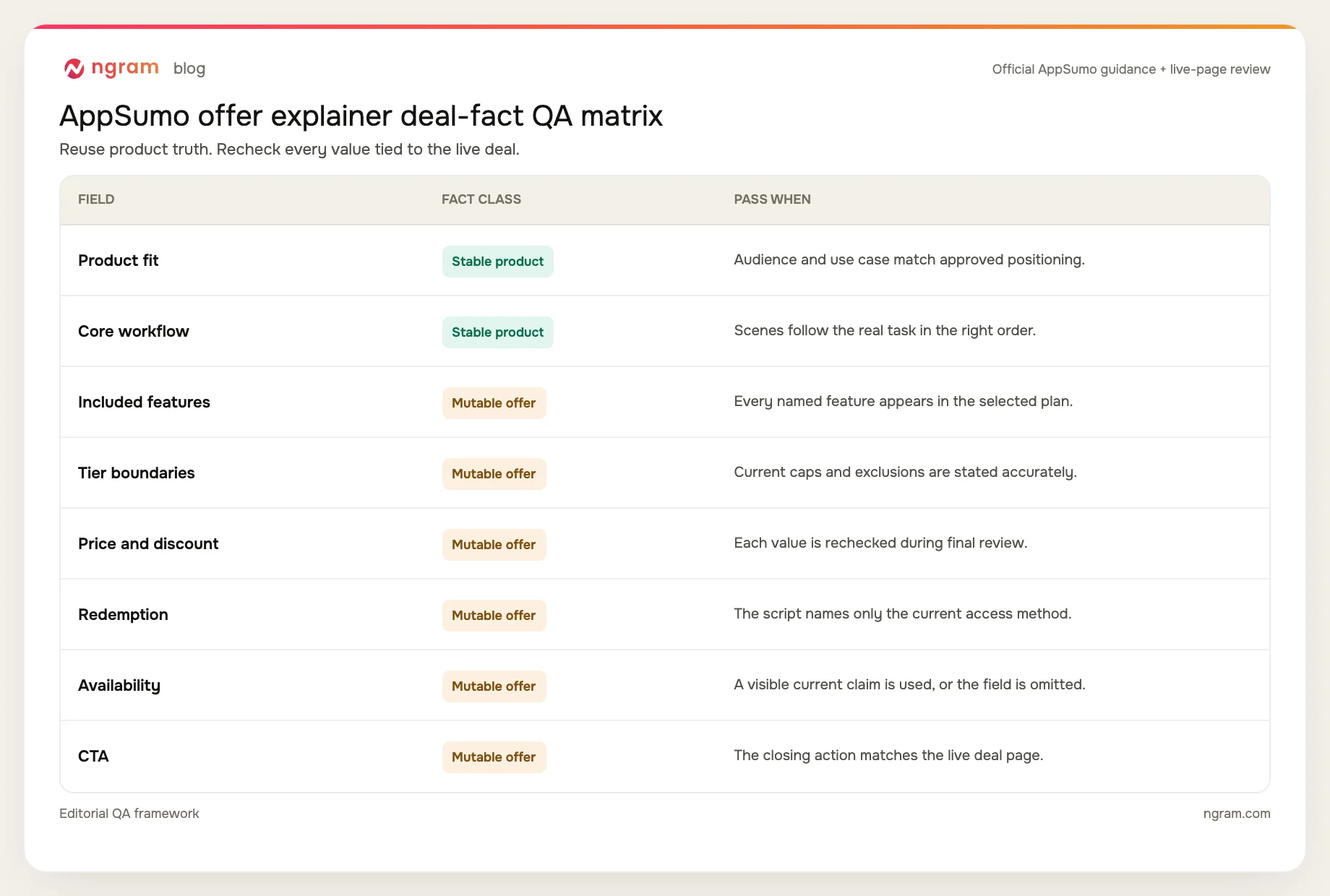Click the FIELD column header
This screenshot has height=896, width=1330.
coord(96,199)
